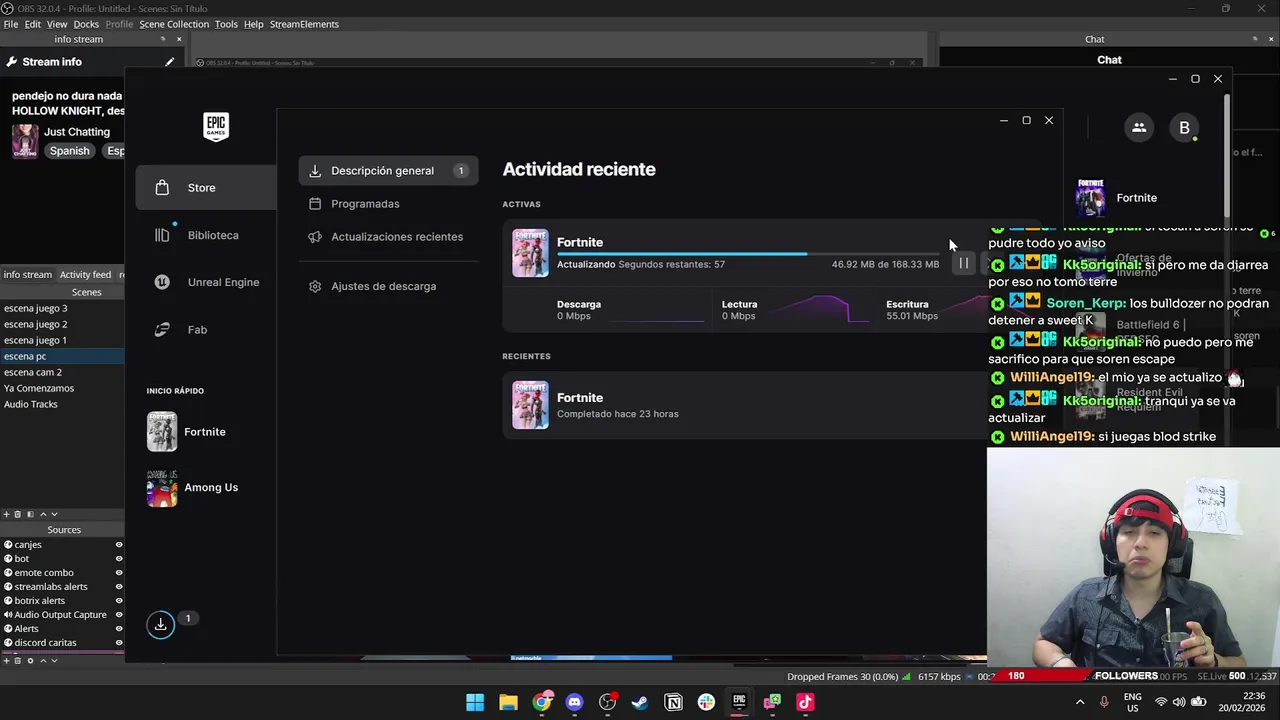
Task: Launch Fortnite from Inicio Rápido
Action: pos(188,432)
